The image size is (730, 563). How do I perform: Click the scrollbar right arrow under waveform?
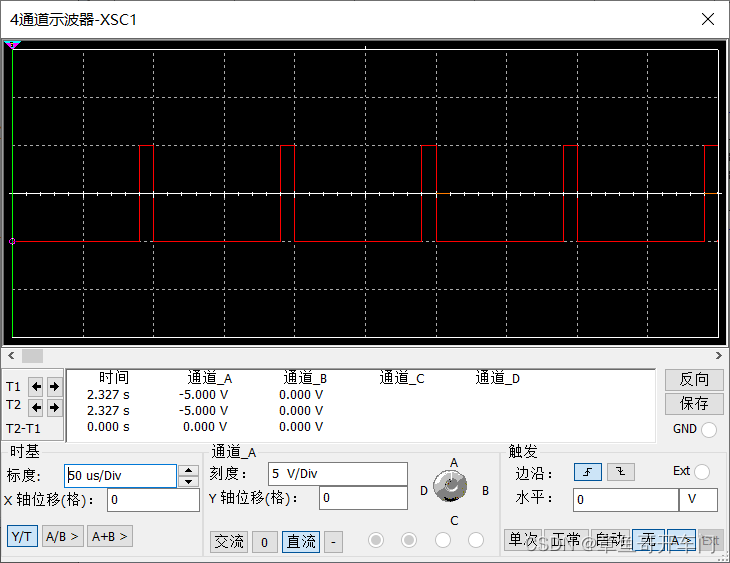pos(718,356)
